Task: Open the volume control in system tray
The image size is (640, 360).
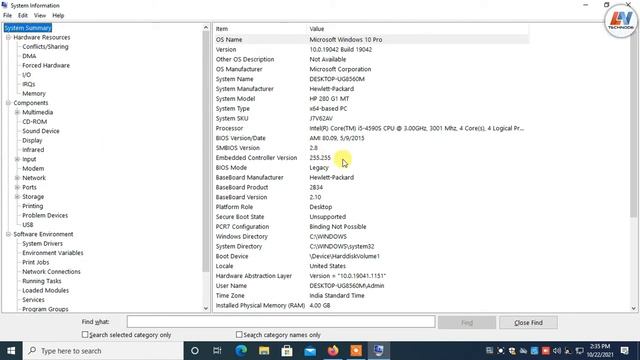Action: (557, 351)
